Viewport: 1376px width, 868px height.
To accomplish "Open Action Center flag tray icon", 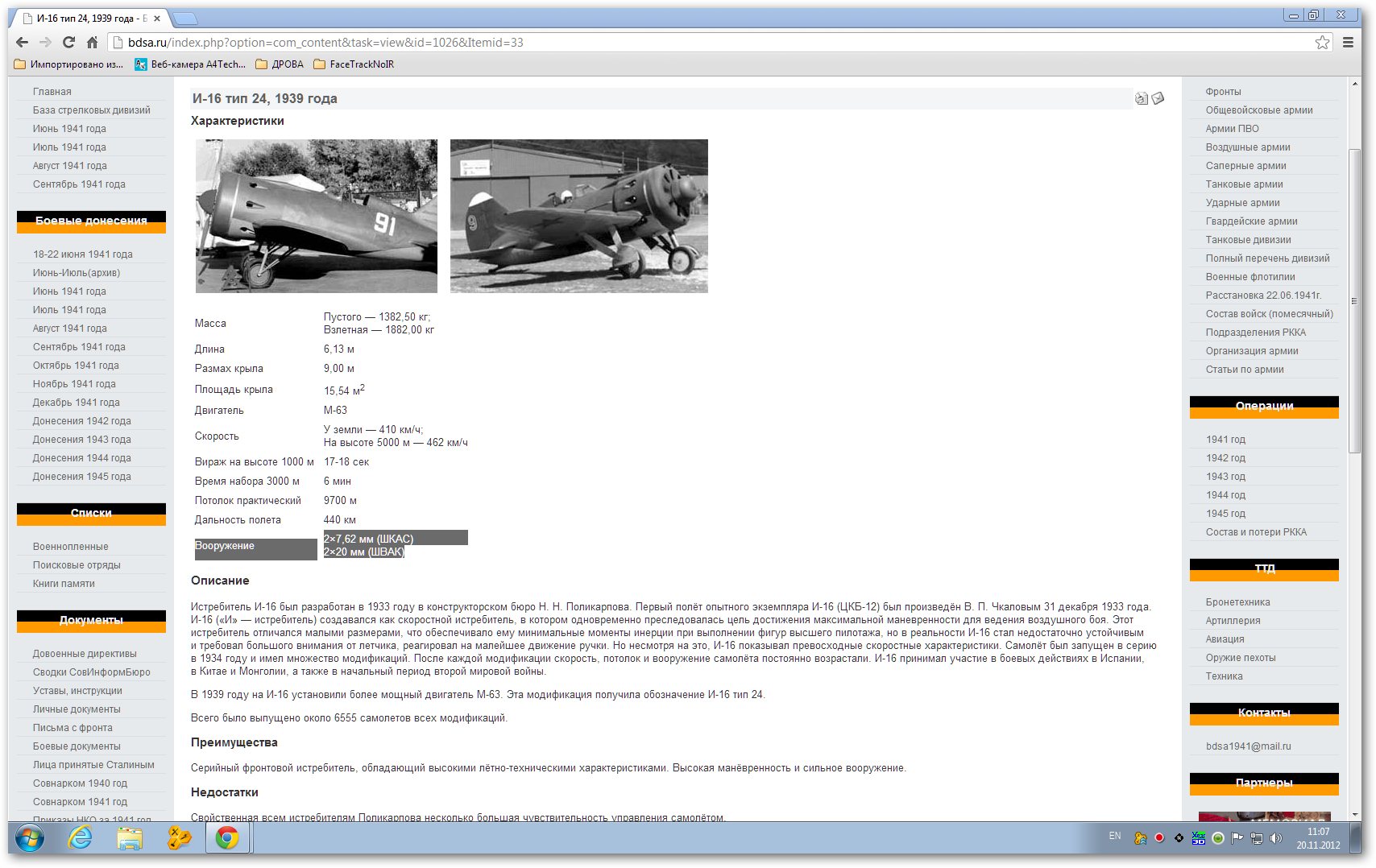I will (1237, 838).
